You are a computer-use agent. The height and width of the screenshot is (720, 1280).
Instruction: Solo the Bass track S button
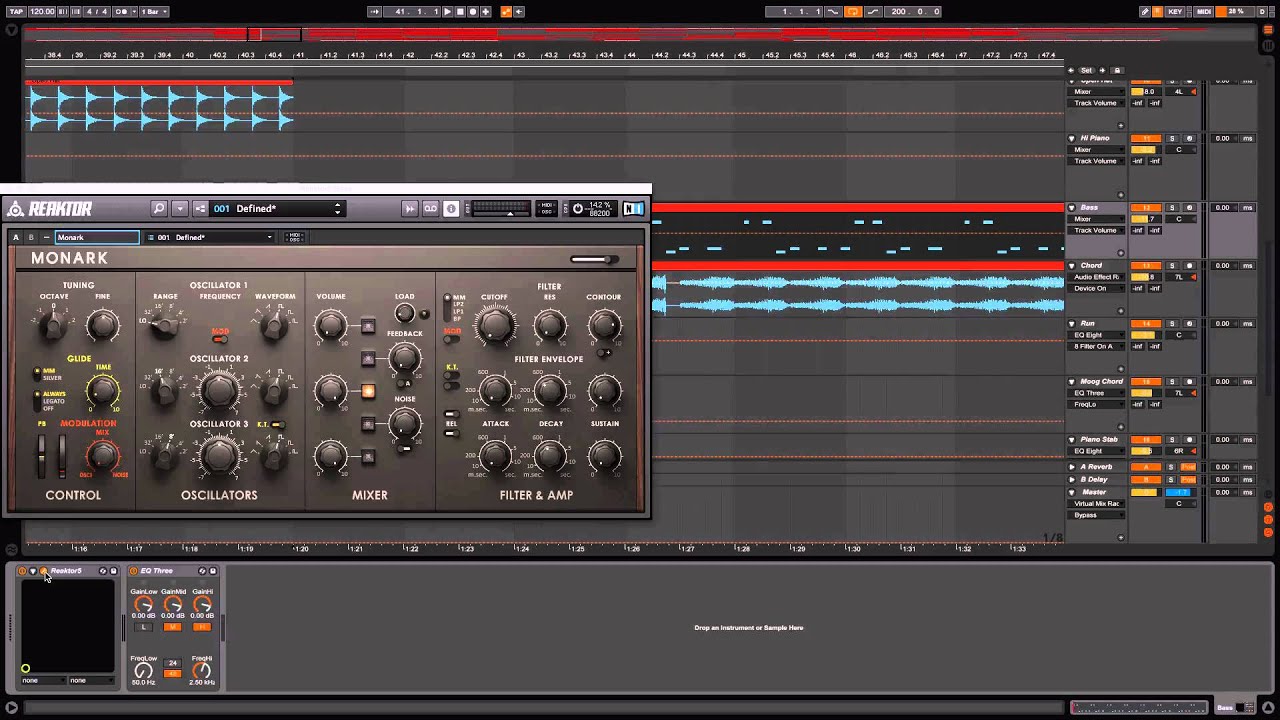[x=1172, y=208]
